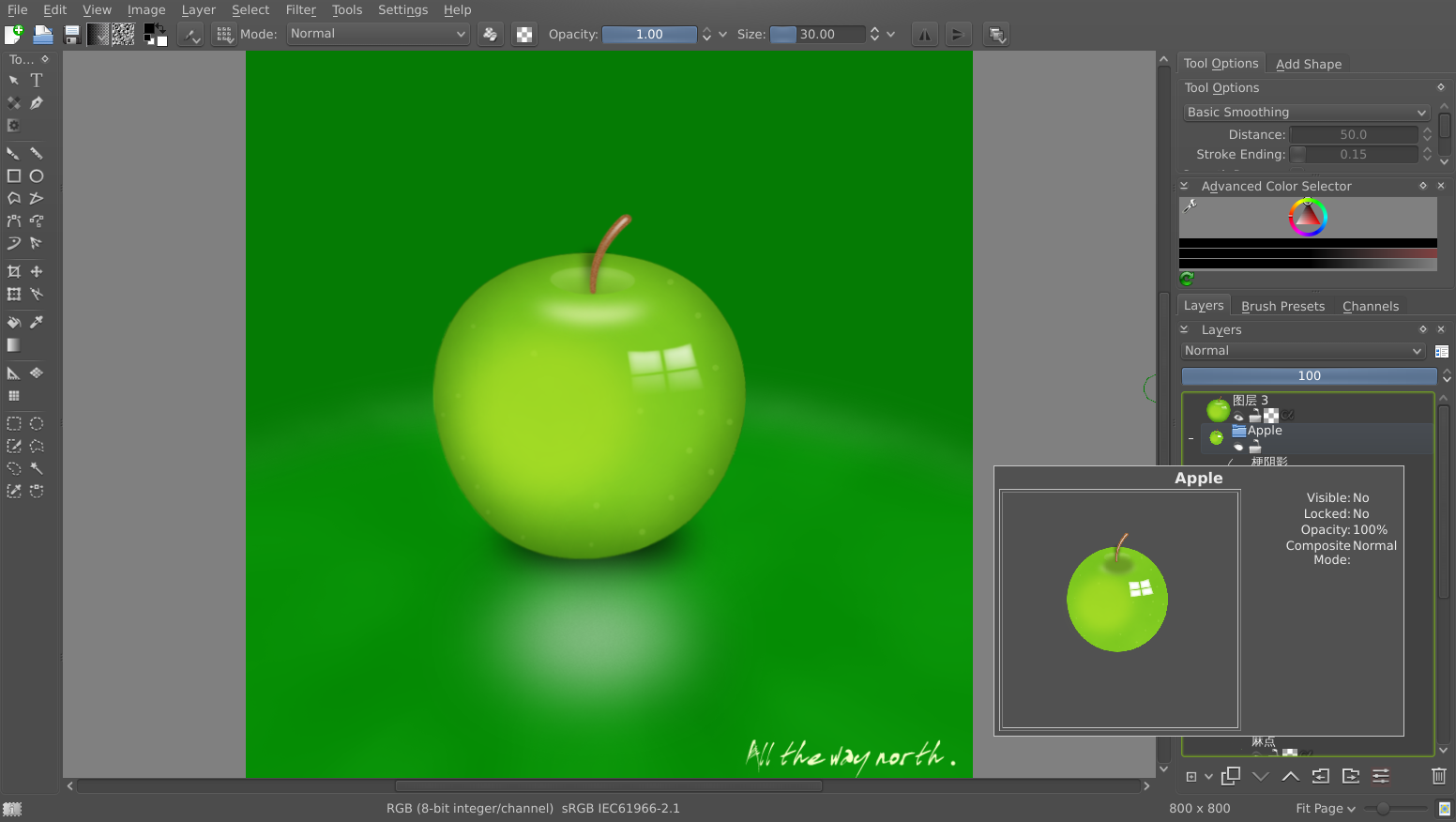1456x822 pixels.
Task: Activate the Color picker eyedropper tool
Action: 37,322
